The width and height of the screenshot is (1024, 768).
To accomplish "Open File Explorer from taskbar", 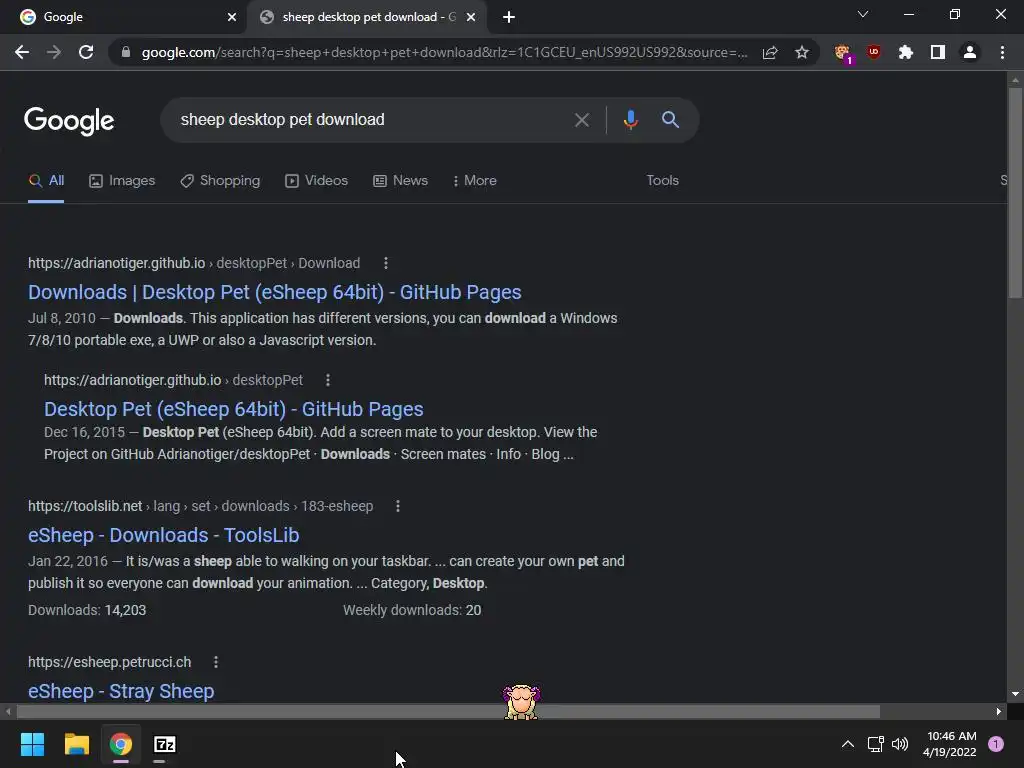I will [76, 744].
